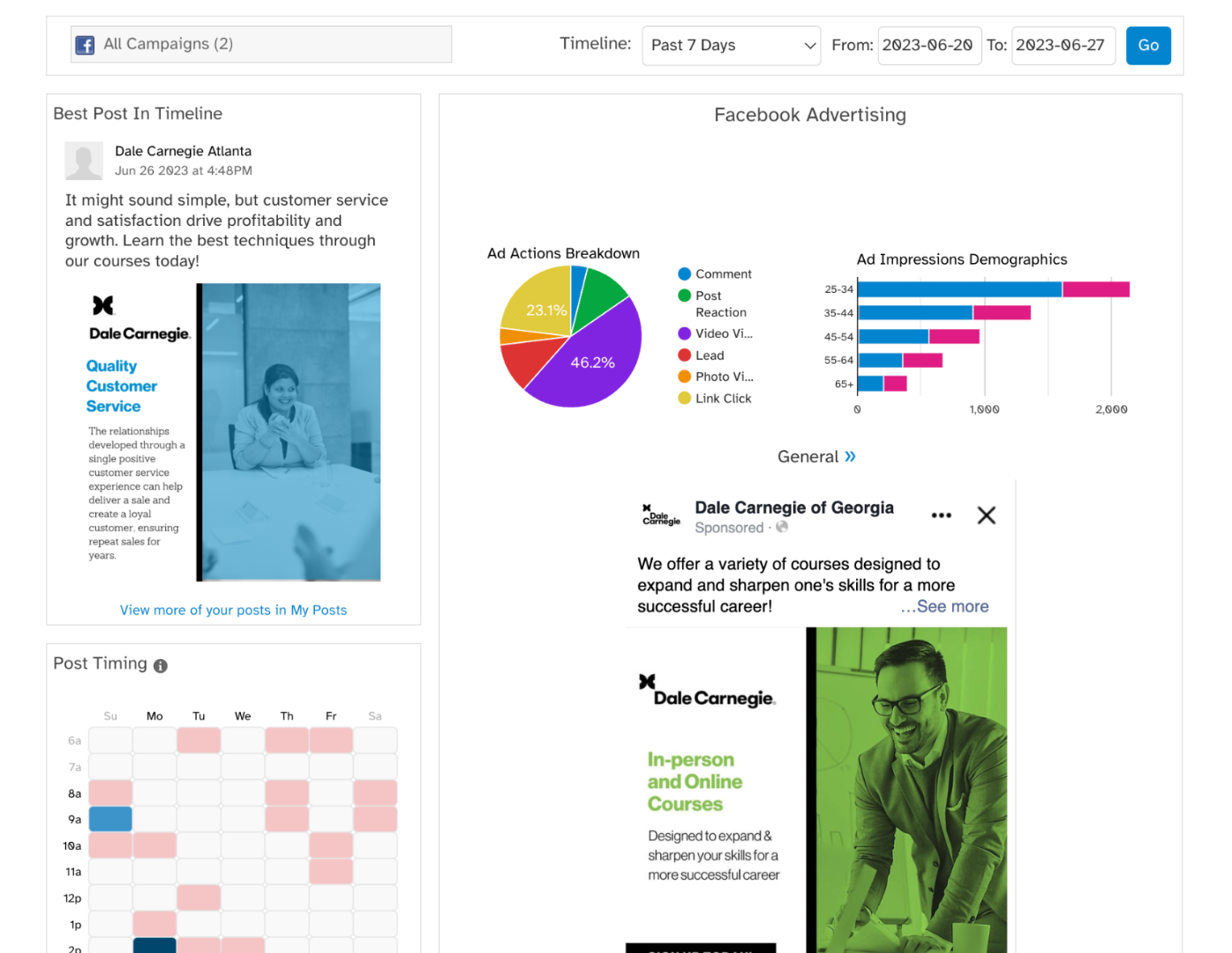Select the blue Sunday 9a timing cell
This screenshot has height=953, width=1232.
pos(110,819)
